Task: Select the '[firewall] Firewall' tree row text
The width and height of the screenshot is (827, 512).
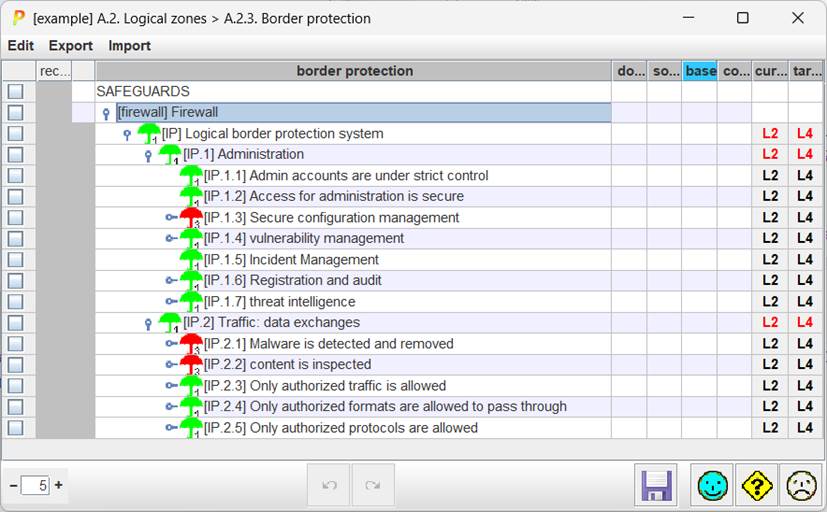Action: click(167, 112)
